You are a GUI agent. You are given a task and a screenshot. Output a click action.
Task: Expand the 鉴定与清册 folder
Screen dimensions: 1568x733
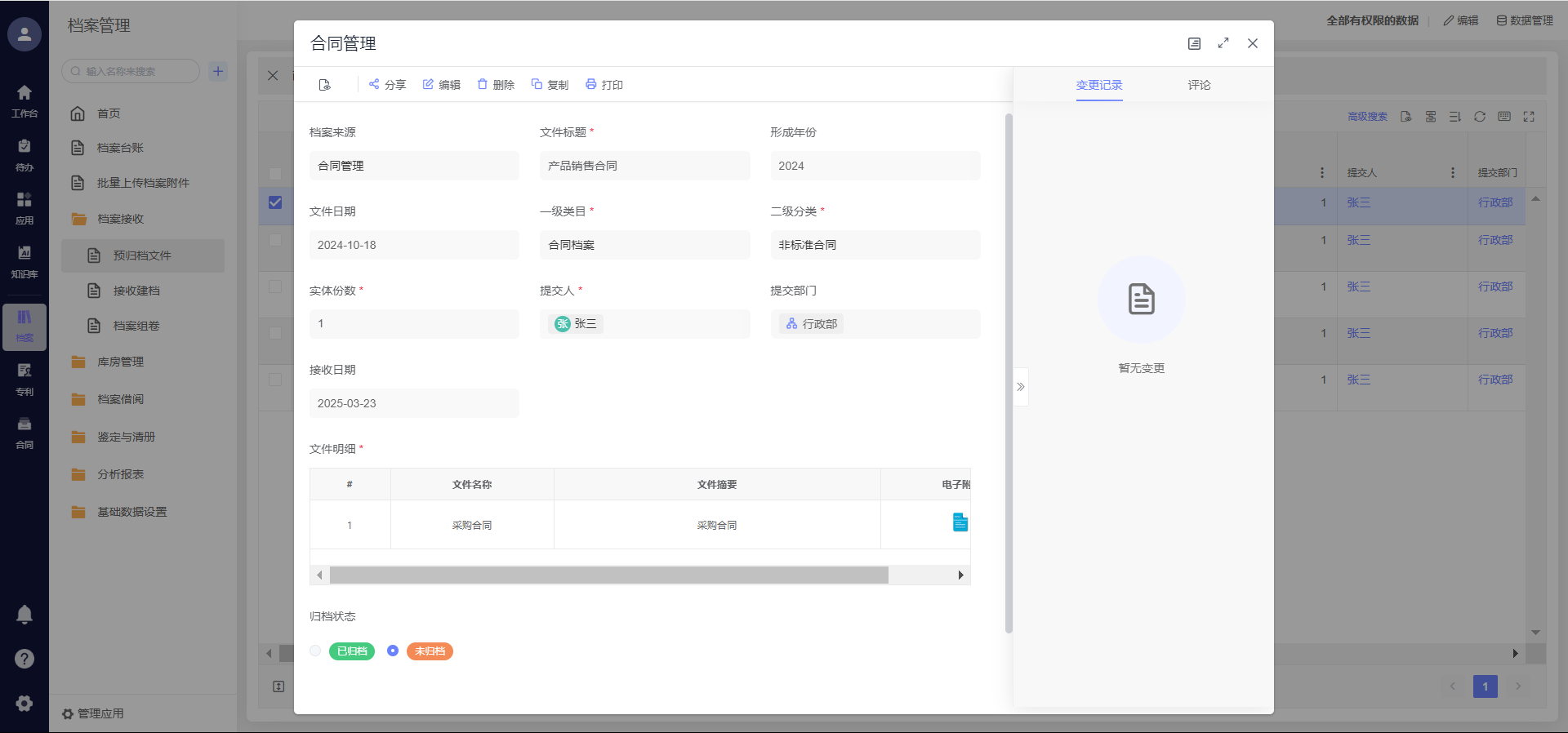point(126,437)
